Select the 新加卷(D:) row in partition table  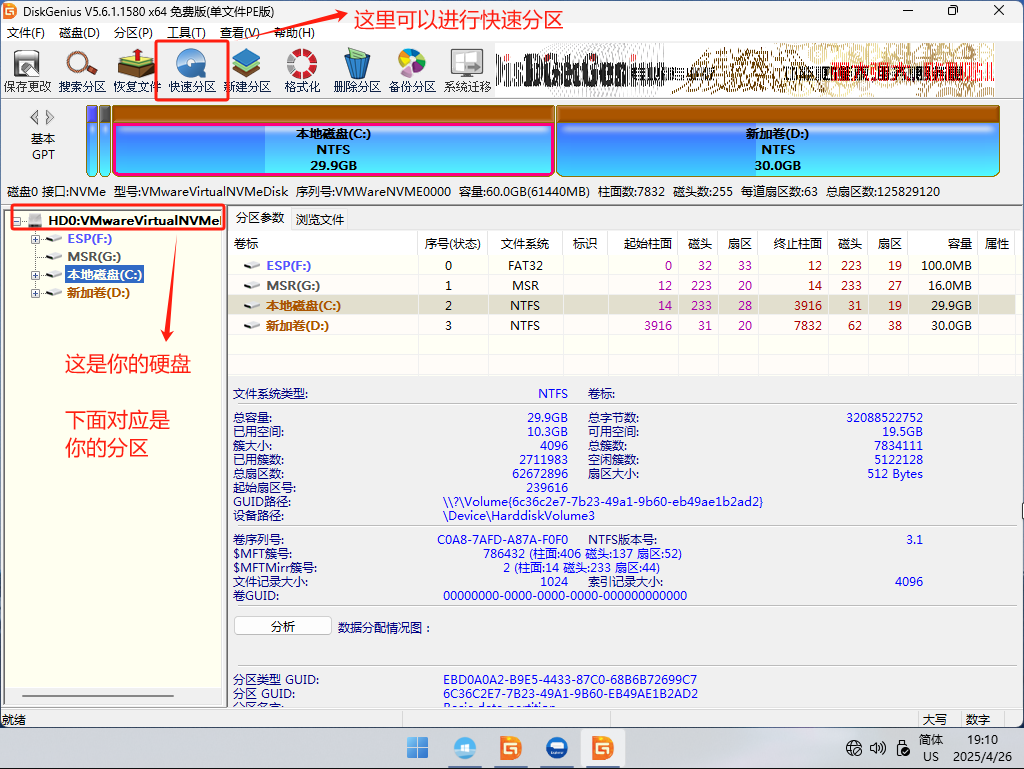coord(622,325)
